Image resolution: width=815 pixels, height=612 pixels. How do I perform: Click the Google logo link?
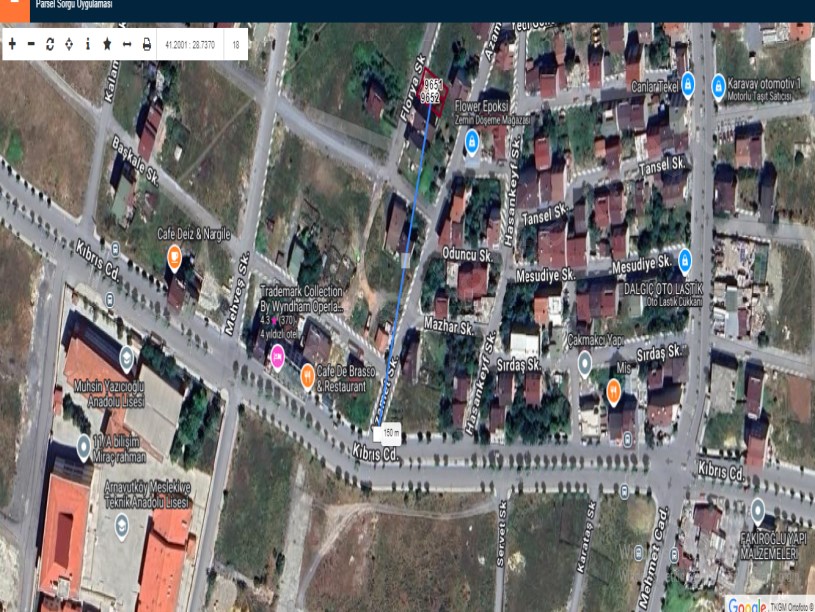746,604
